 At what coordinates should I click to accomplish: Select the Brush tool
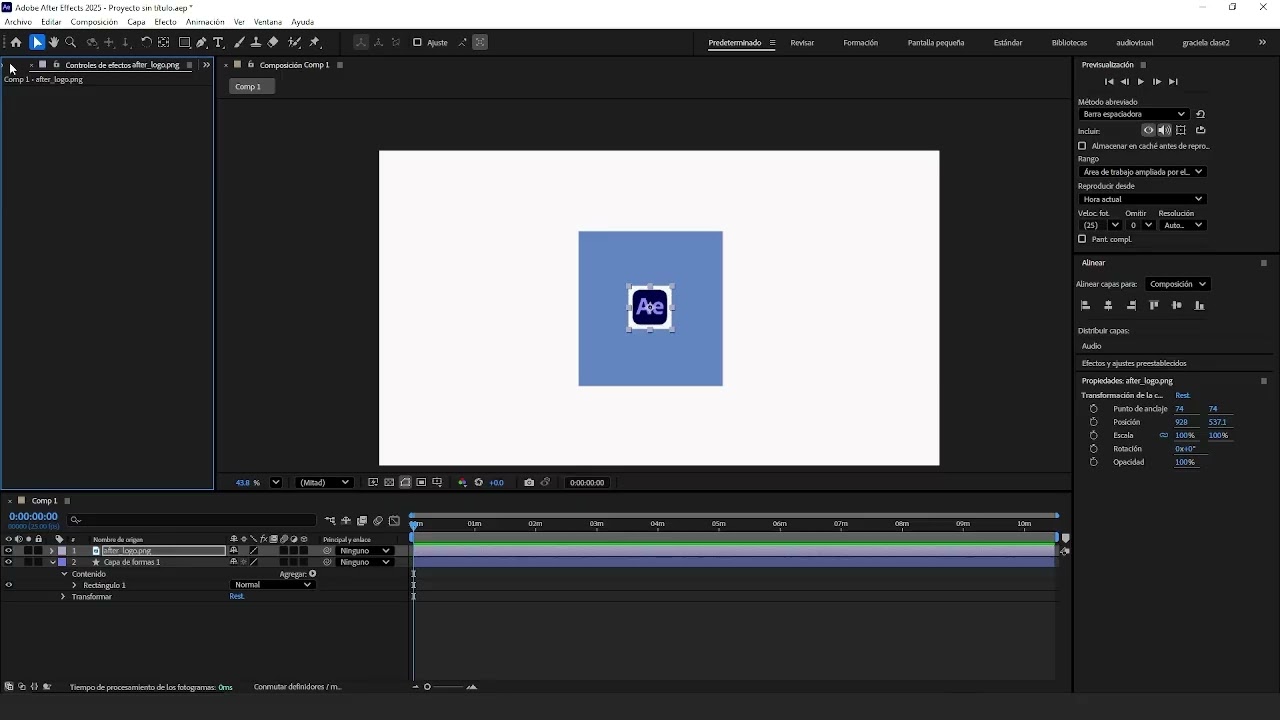[x=239, y=43]
